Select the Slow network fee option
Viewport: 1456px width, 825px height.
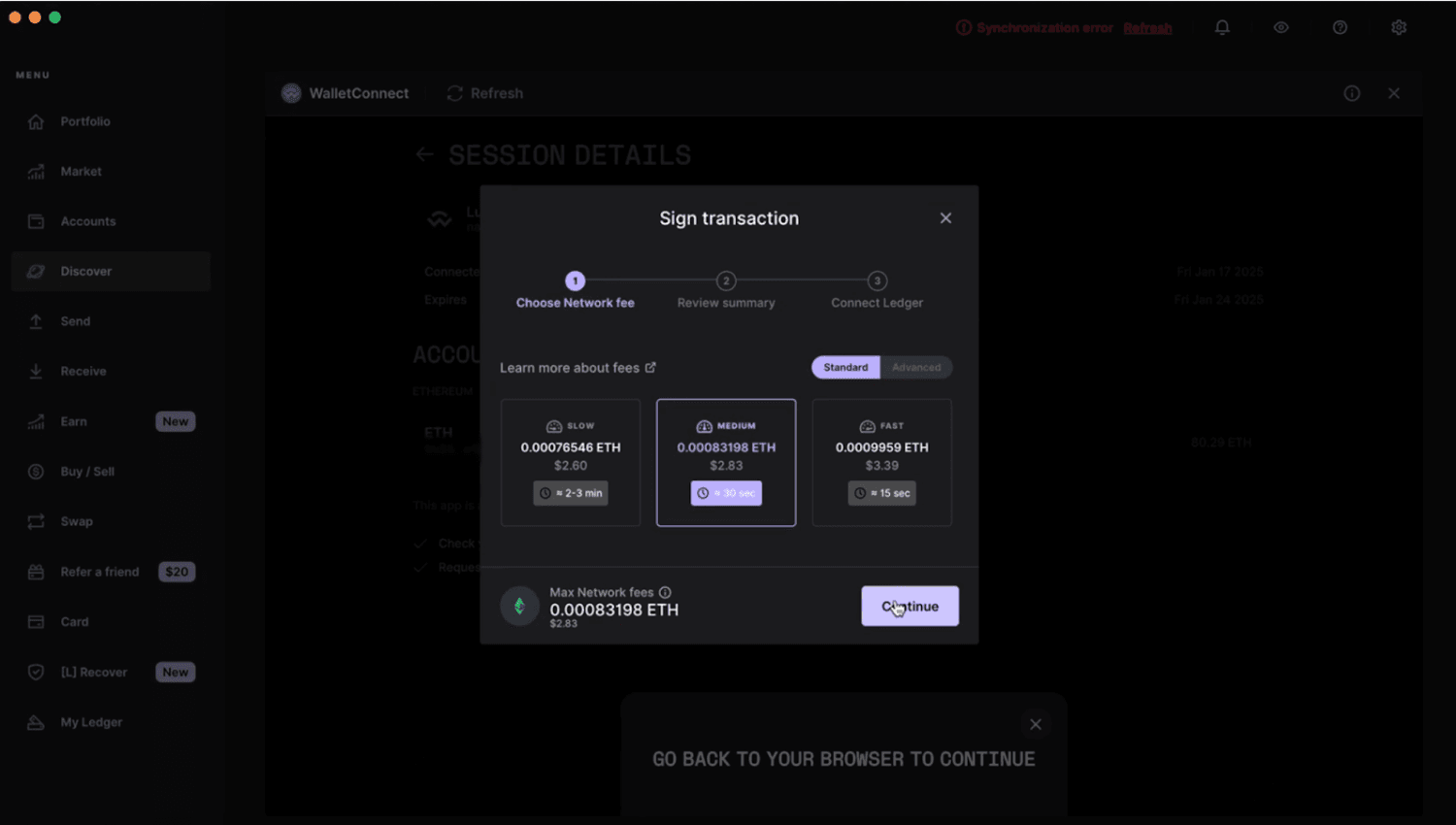pos(571,462)
